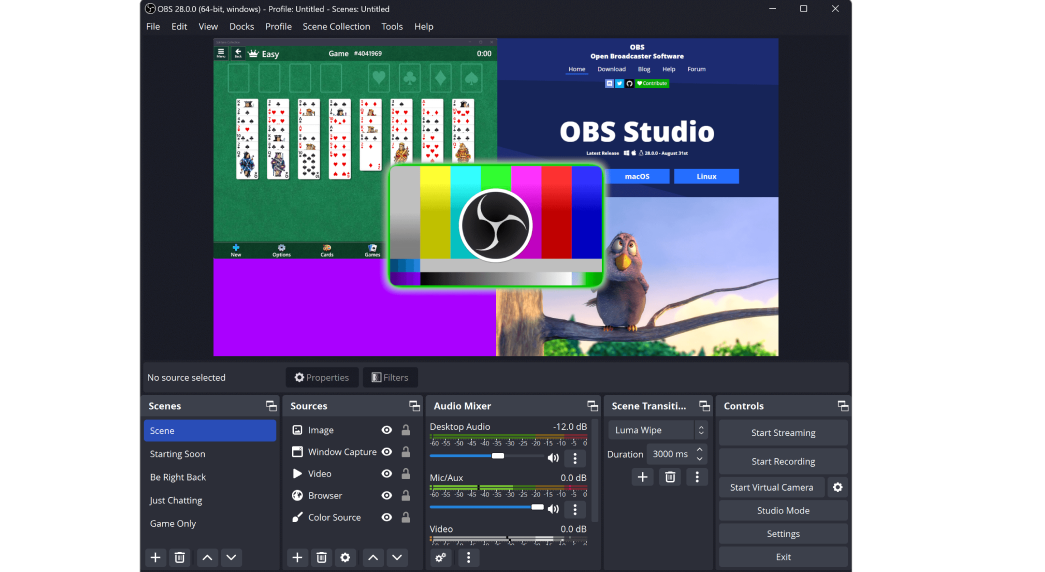Open the Tools menu
1045x572 pixels.
392,27
